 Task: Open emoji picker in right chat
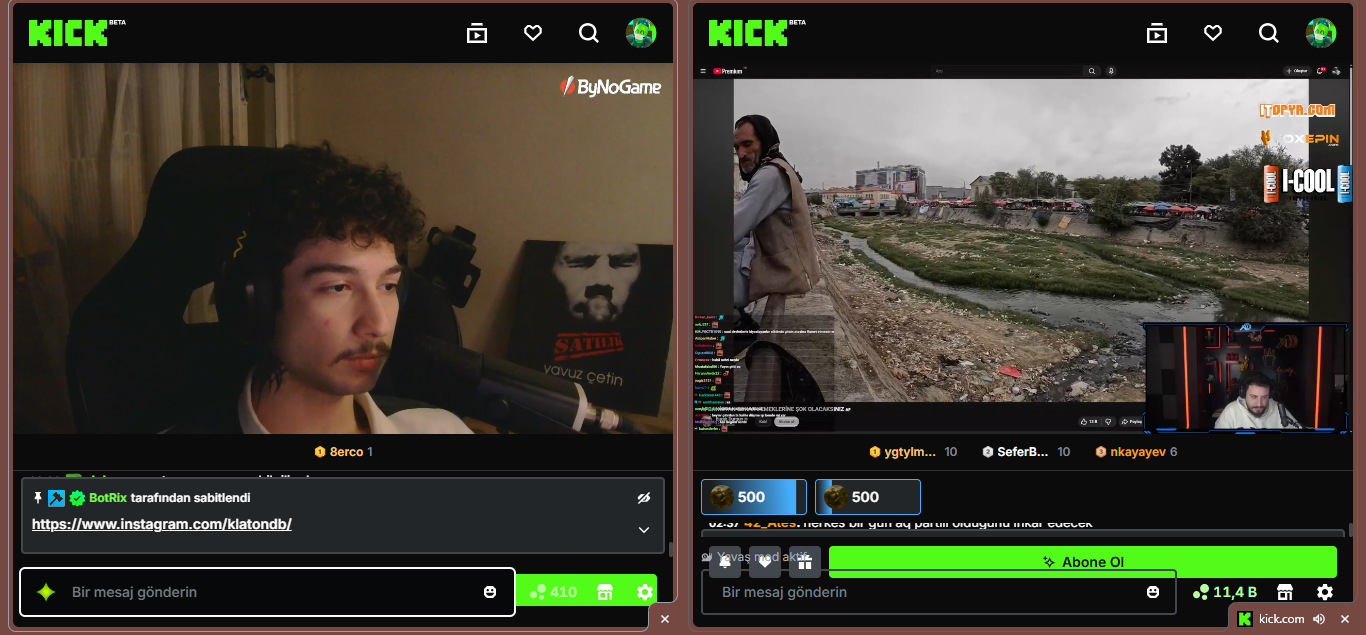1153,592
